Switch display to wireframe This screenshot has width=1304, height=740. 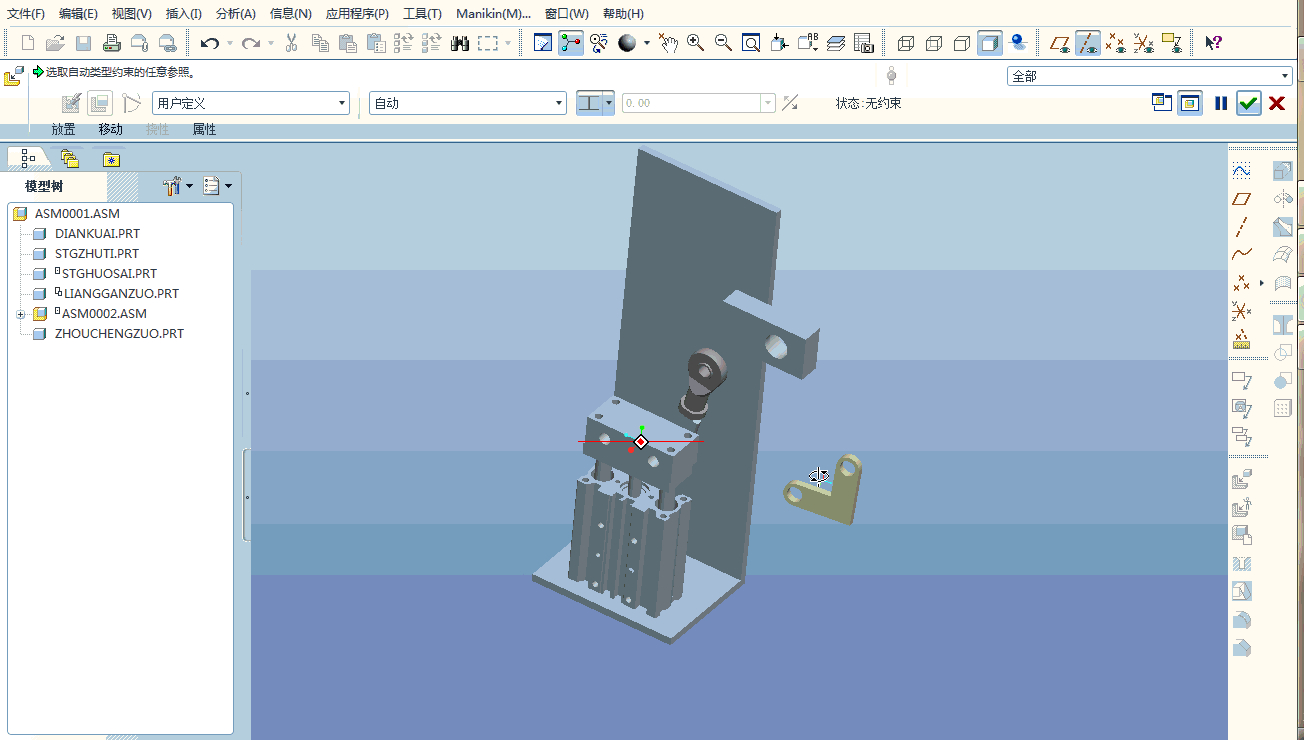(x=906, y=43)
